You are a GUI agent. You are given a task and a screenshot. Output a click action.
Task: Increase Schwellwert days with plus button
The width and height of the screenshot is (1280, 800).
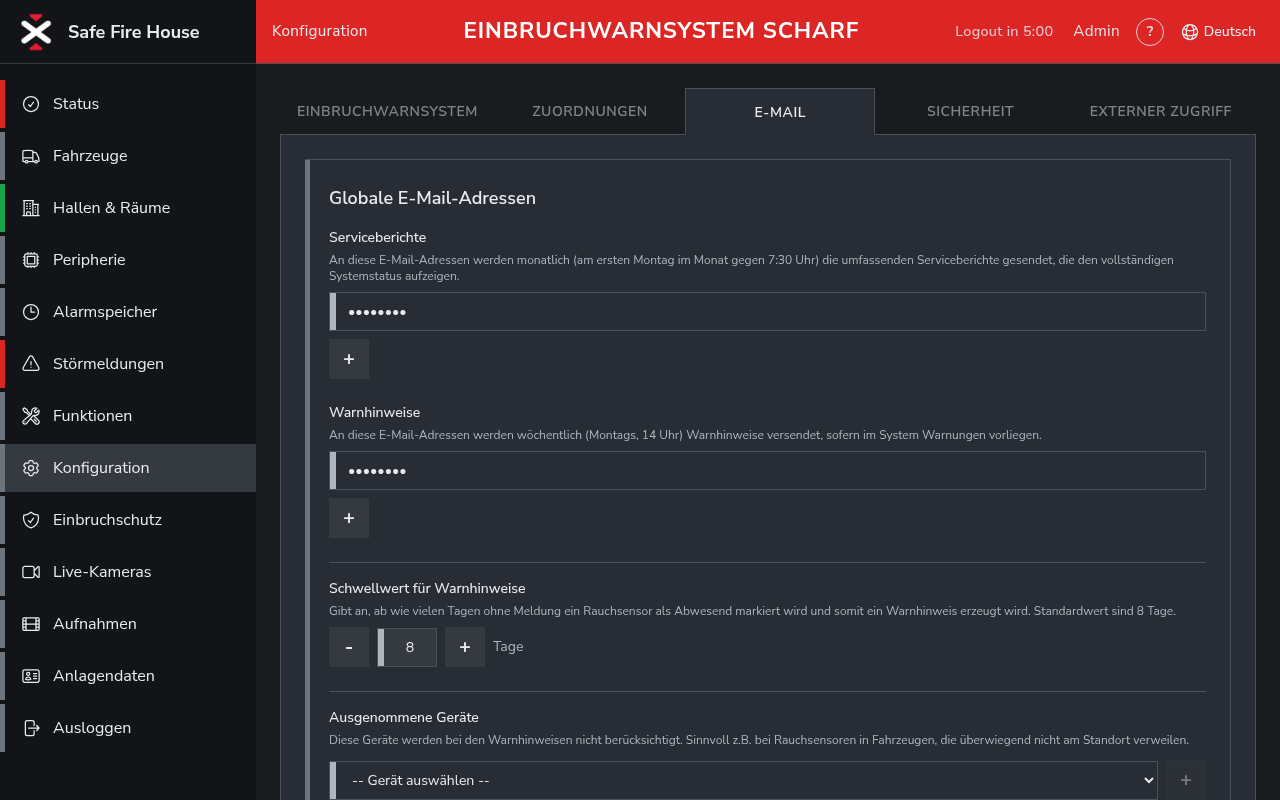tap(465, 647)
